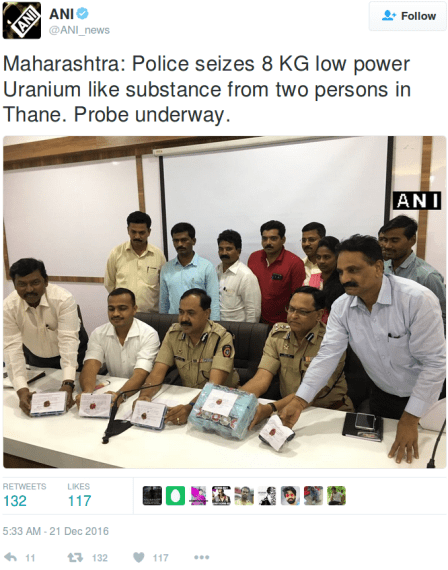Click the verified badge next to ANI
This screenshot has height=570, width=448.
click(83, 14)
